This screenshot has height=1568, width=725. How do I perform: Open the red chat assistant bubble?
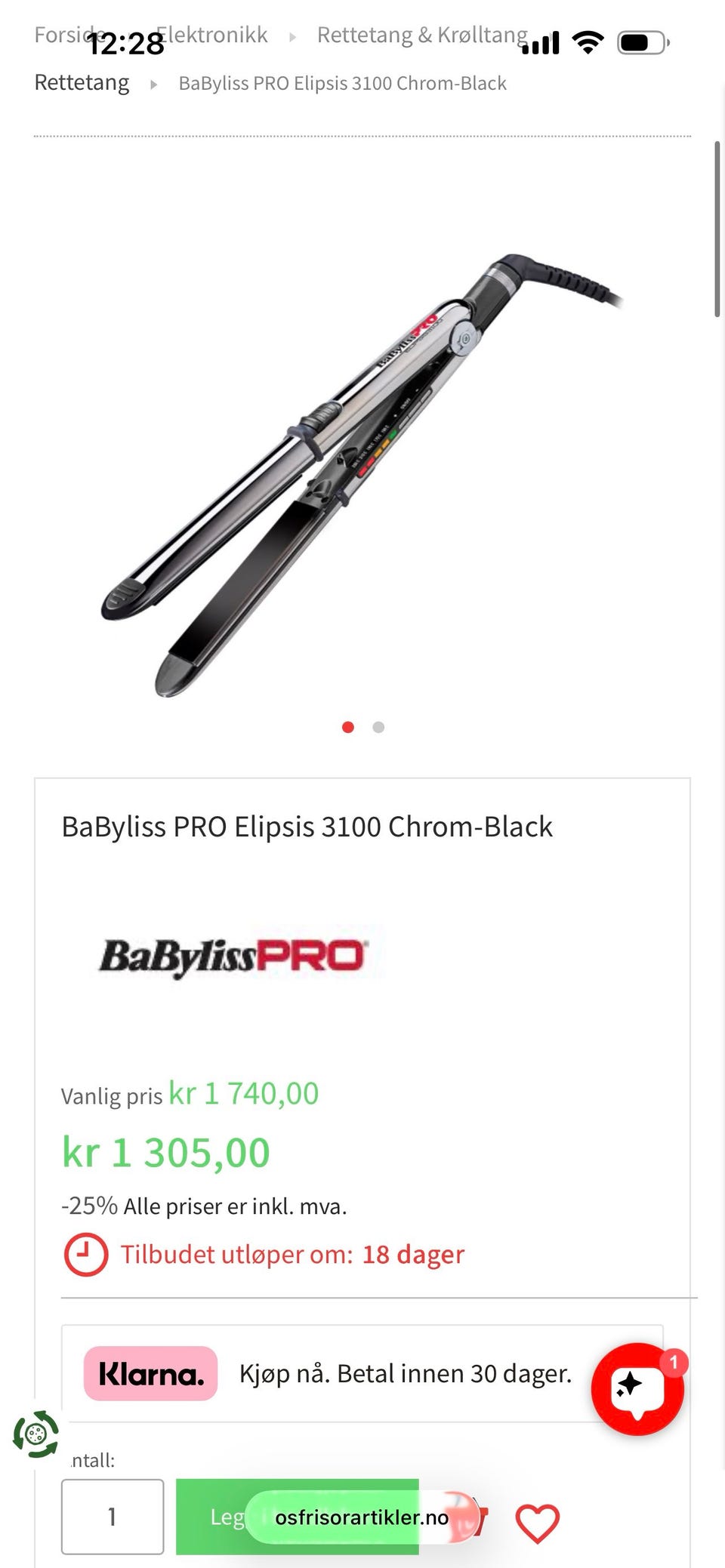pyautogui.click(x=637, y=1388)
